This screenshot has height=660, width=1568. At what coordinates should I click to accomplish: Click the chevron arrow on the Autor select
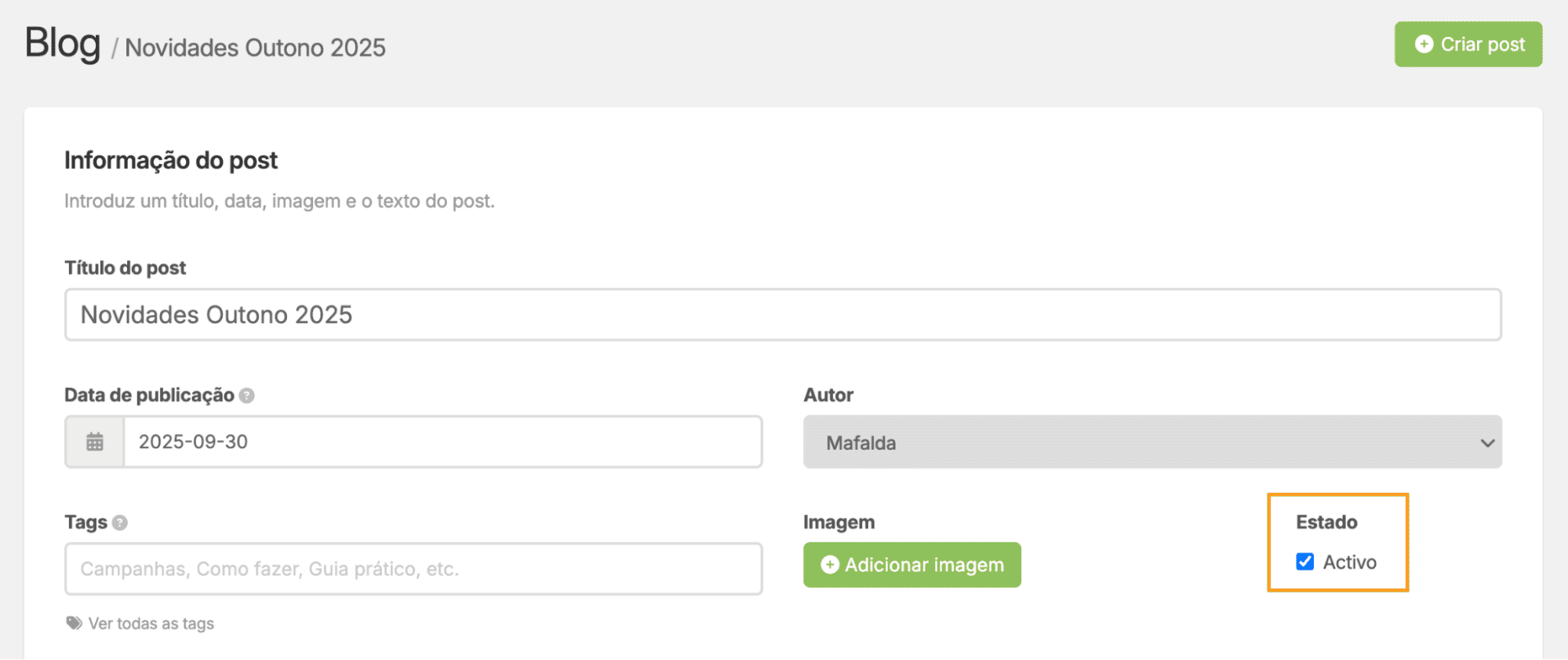(1486, 443)
